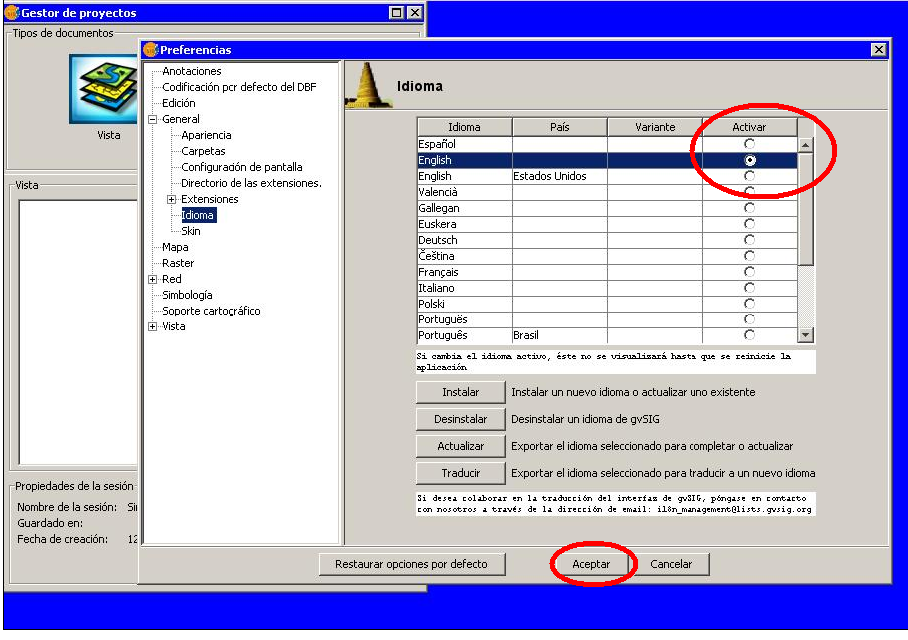
Task: Click the language list scrollbar thumb
Action: coord(806,209)
